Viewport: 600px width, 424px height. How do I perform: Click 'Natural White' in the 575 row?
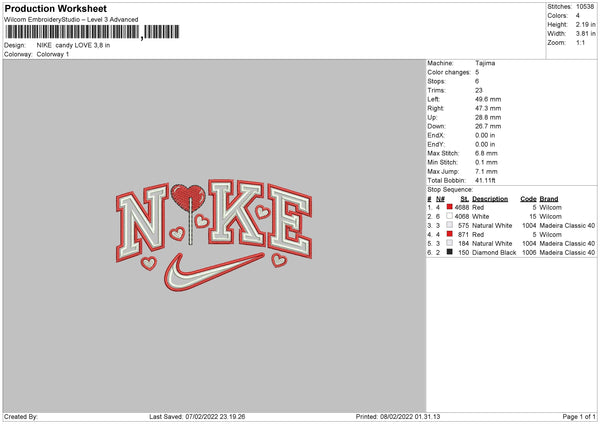492,225
